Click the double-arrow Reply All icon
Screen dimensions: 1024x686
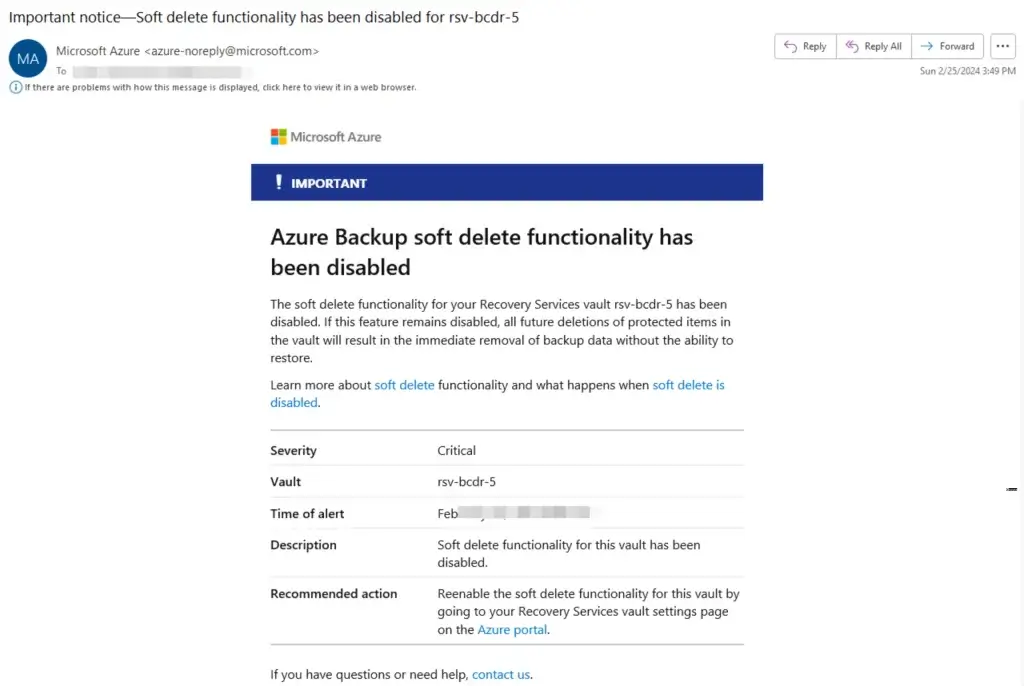point(852,46)
